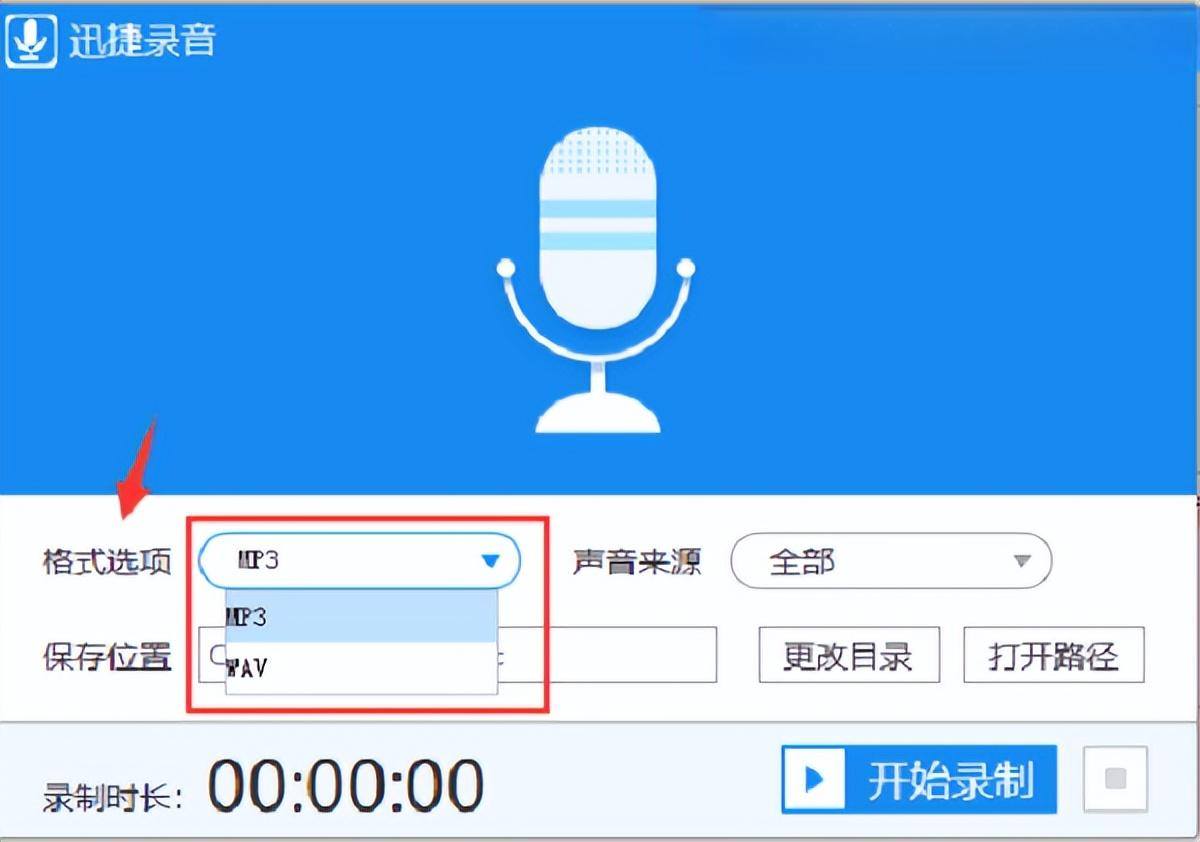Click the 保存位置 label

(x=107, y=657)
